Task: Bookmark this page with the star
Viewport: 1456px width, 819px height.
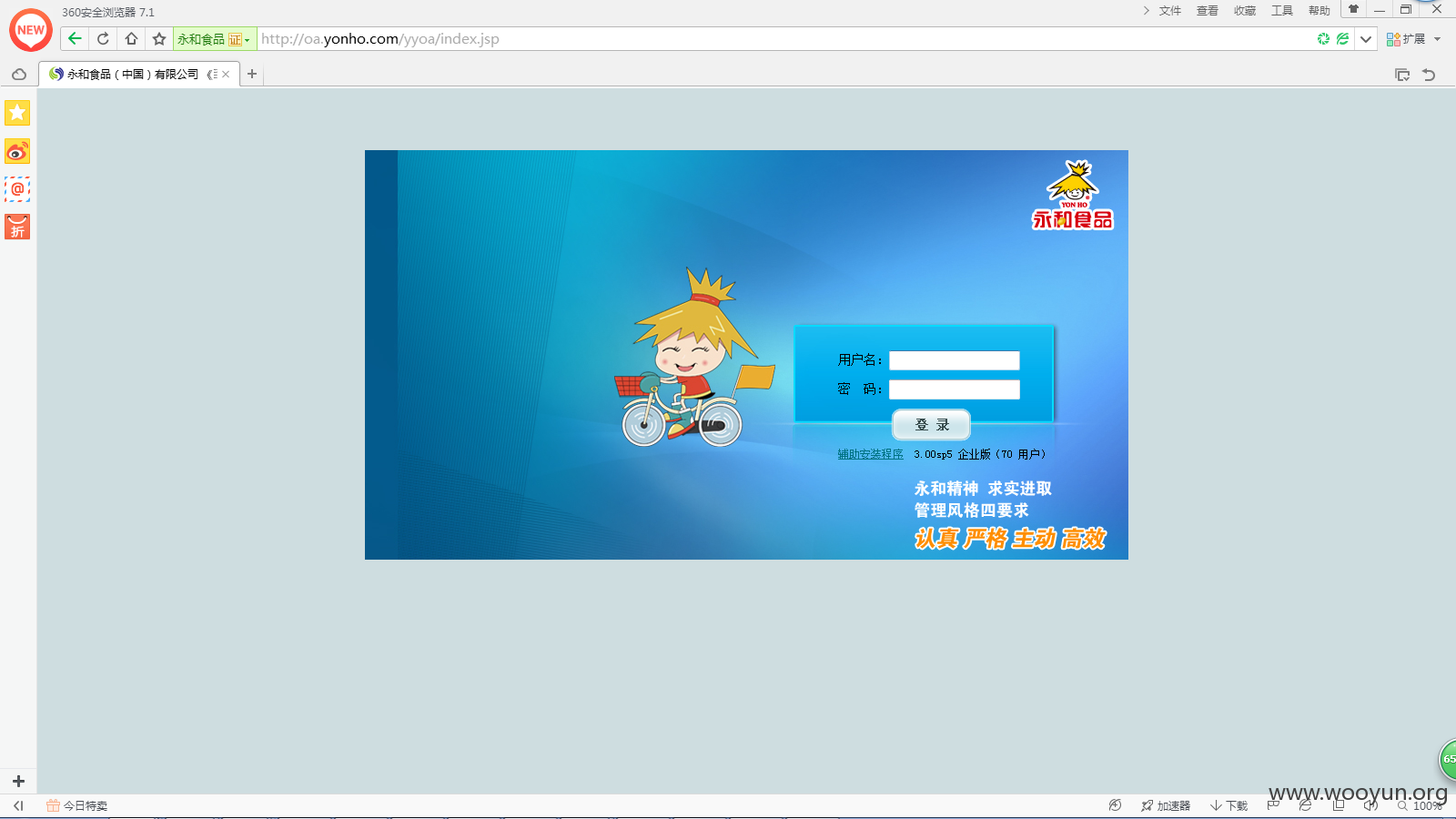Action: [x=159, y=38]
